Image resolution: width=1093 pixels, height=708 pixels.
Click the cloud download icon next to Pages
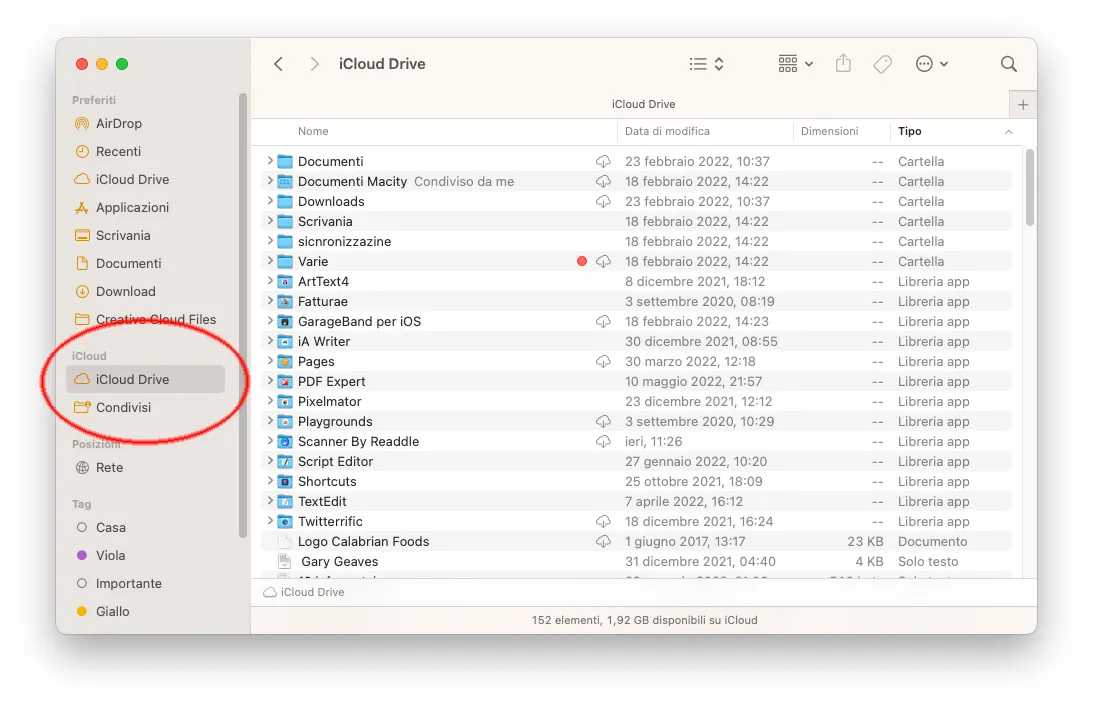[603, 361]
